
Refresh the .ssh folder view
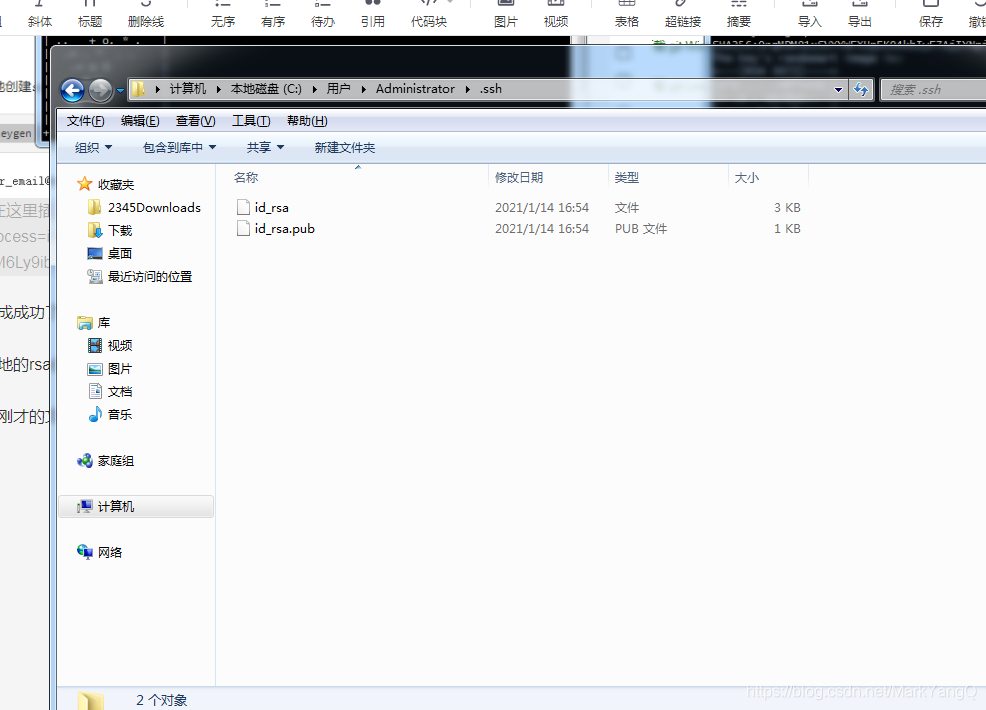pyautogui.click(x=861, y=90)
